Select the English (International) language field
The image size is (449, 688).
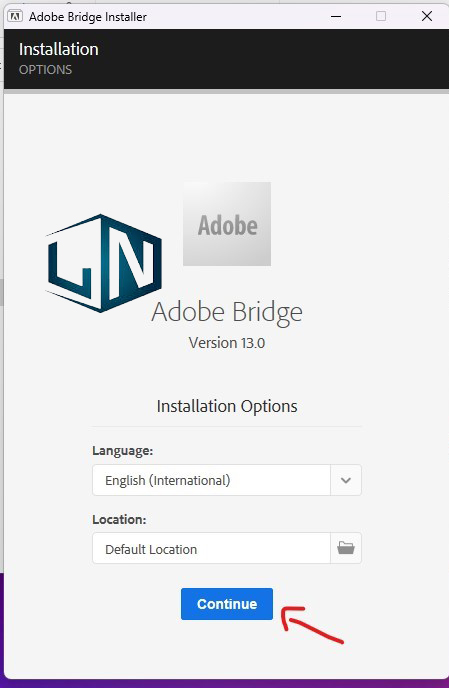211,480
